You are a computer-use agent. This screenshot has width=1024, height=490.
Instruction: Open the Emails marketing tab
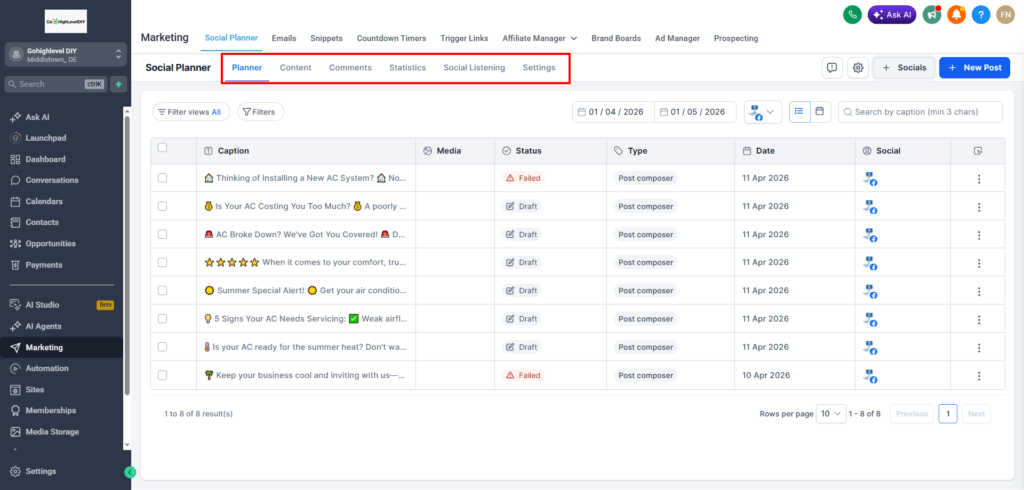tap(284, 38)
